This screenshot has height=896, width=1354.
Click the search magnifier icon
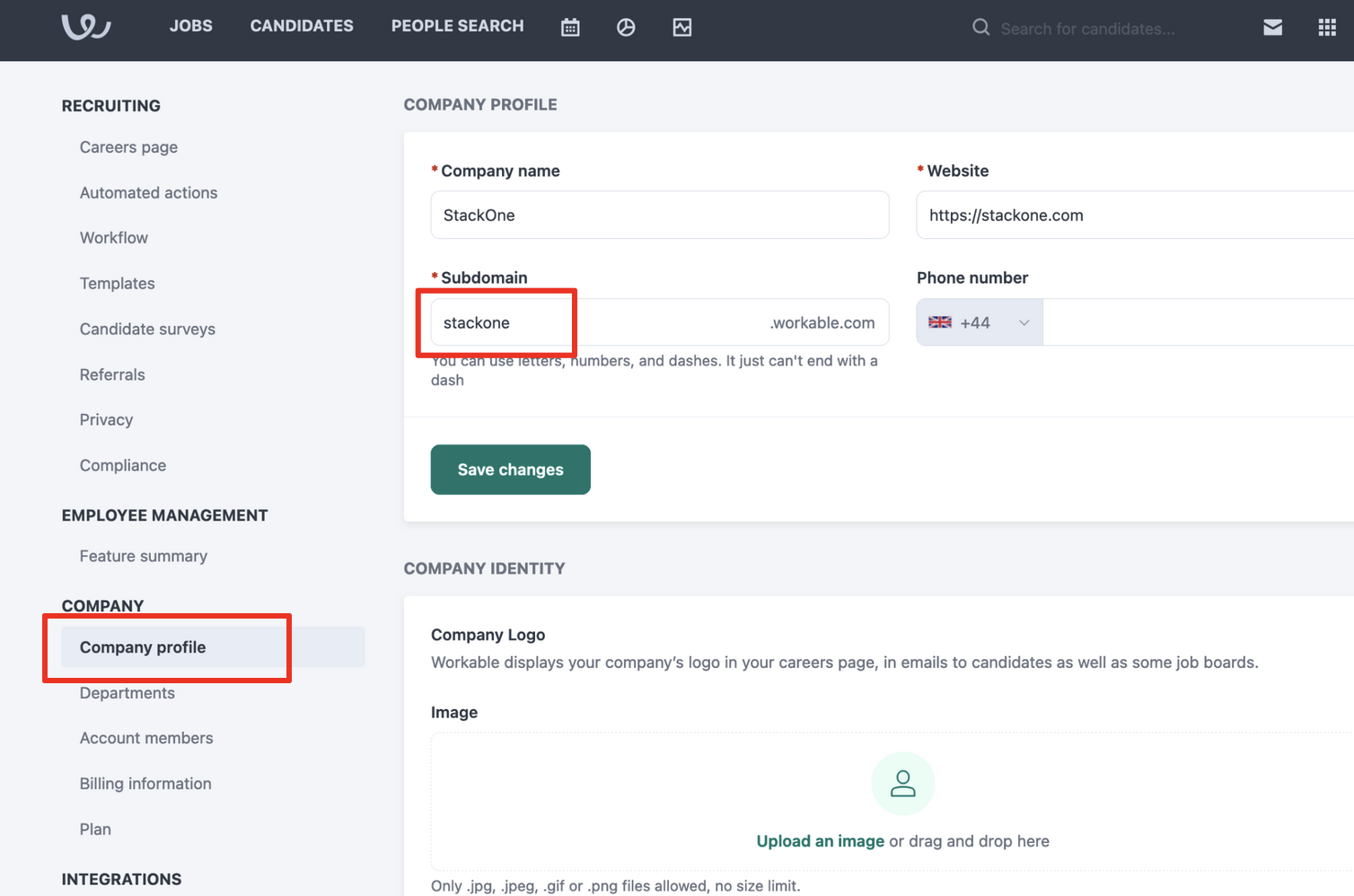click(x=980, y=28)
